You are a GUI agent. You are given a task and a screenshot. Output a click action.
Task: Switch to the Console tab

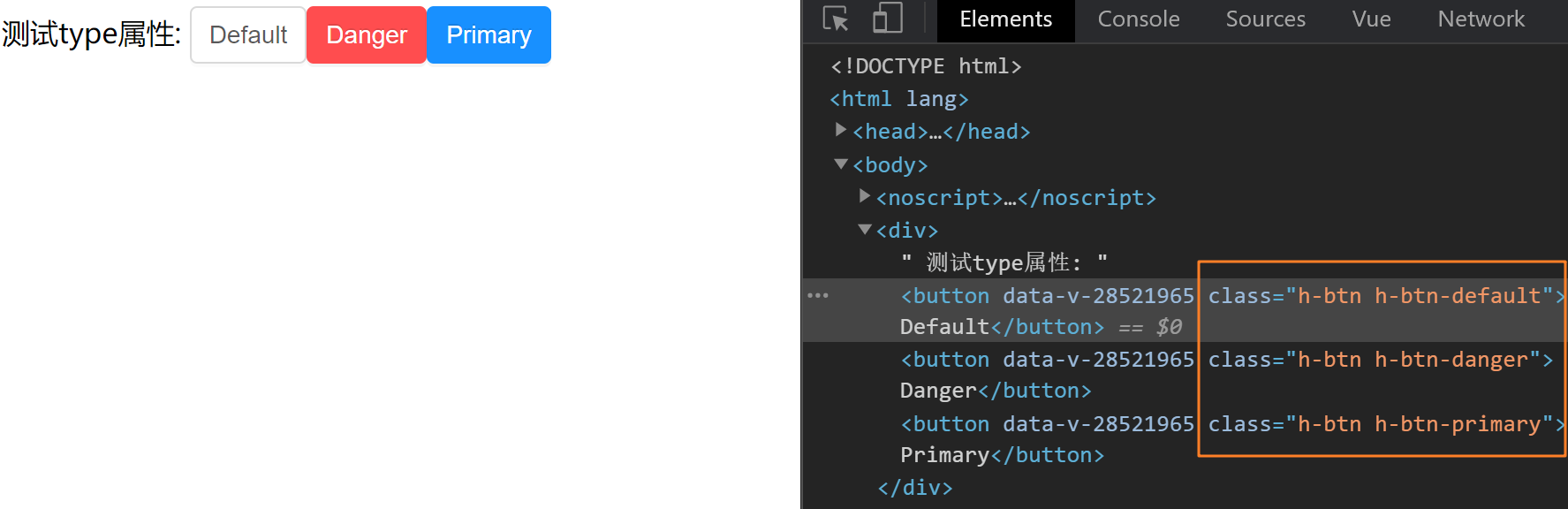(1138, 19)
